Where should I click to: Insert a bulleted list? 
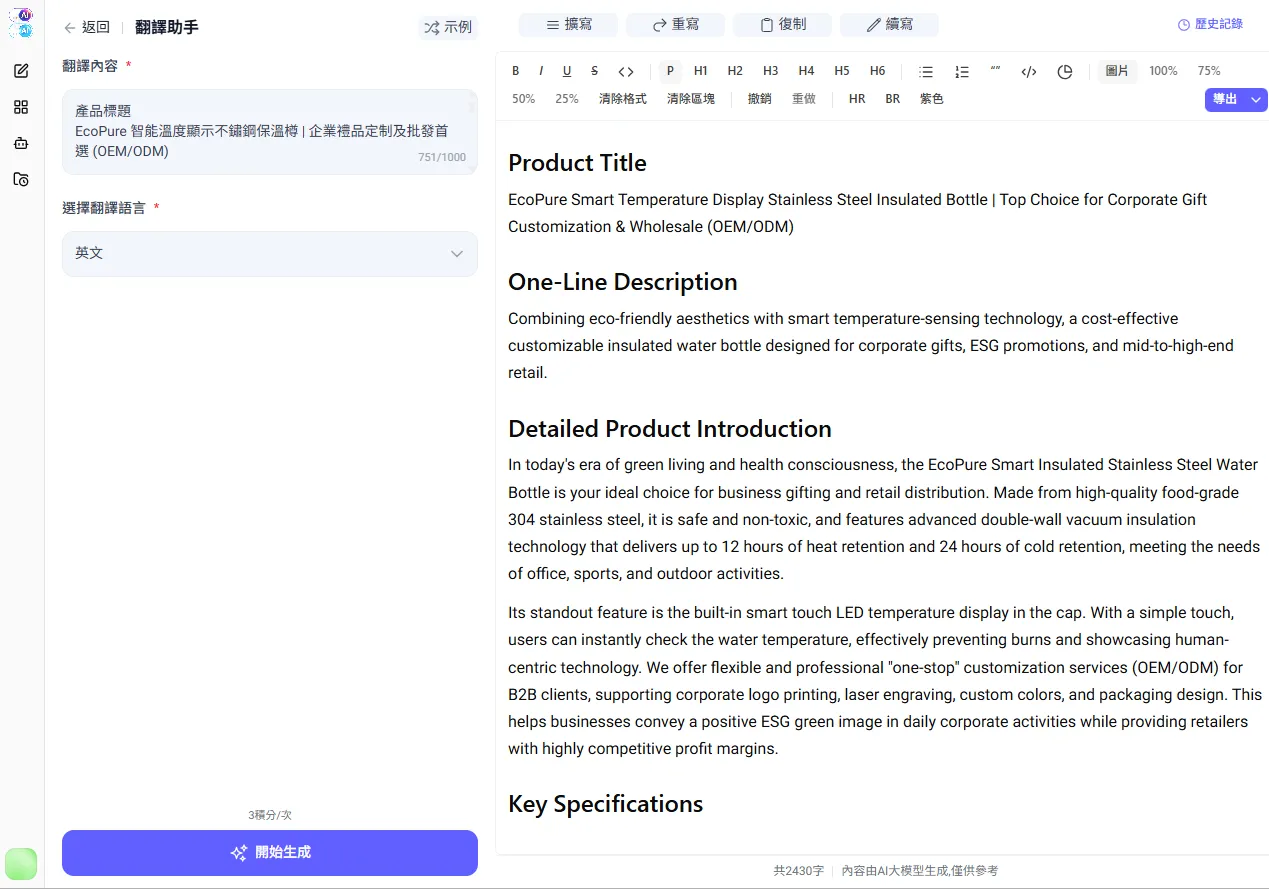pos(926,72)
